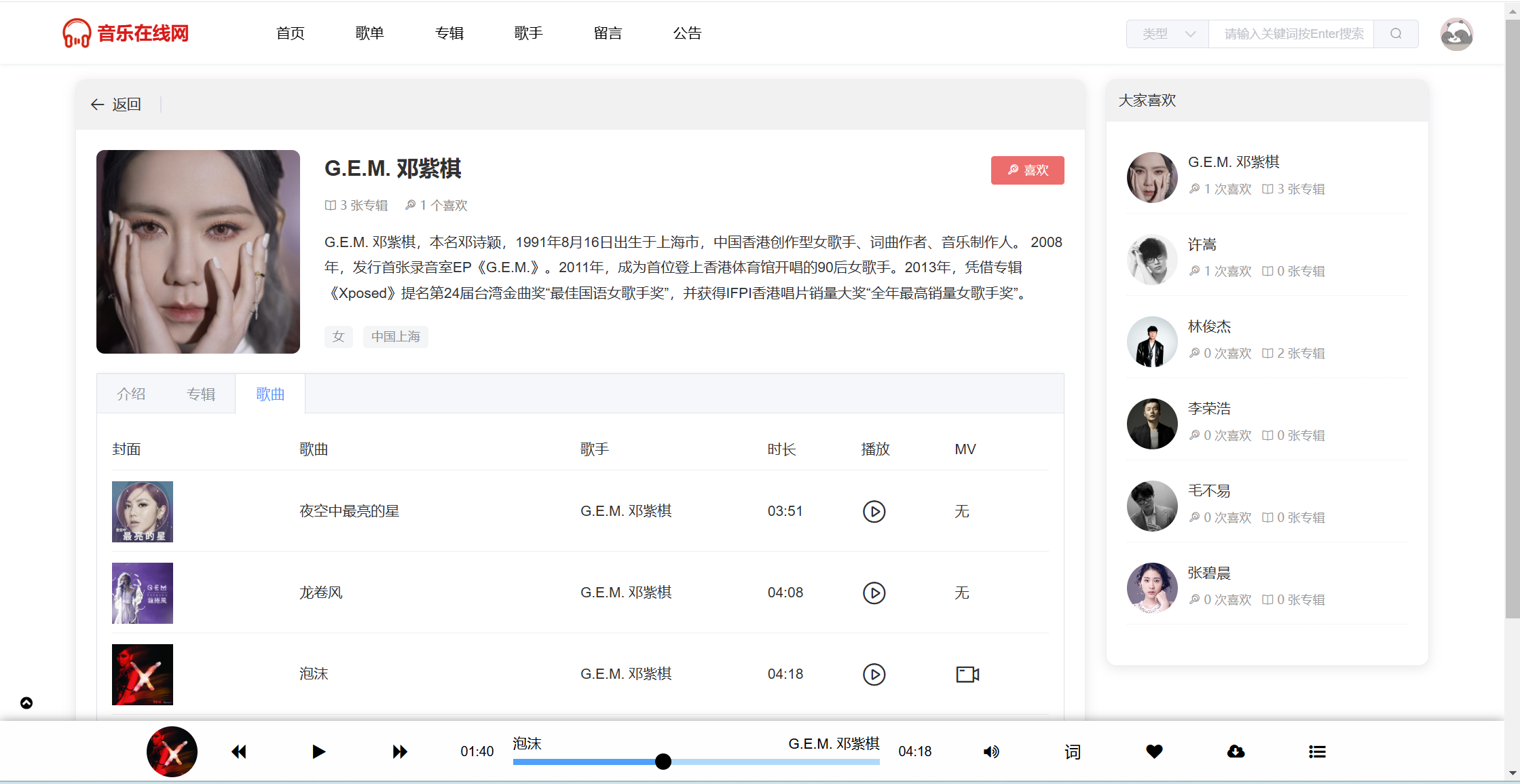Download the current song via cloud icon

pyautogui.click(x=1236, y=751)
